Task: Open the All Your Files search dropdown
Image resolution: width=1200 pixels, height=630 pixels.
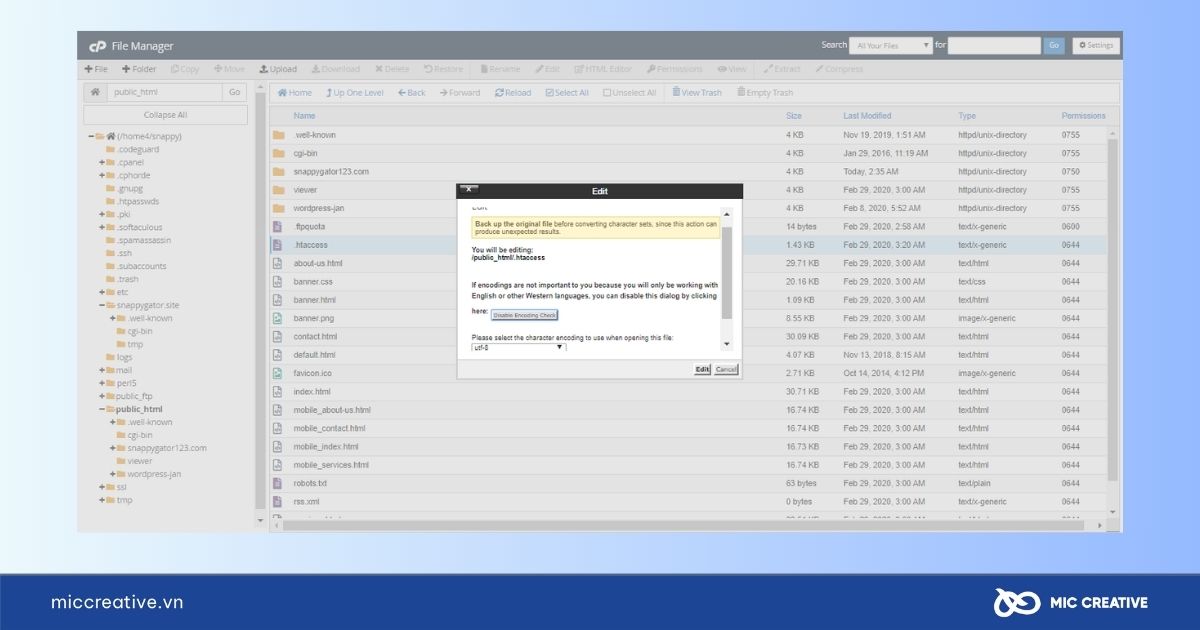Action: [x=890, y=46]
